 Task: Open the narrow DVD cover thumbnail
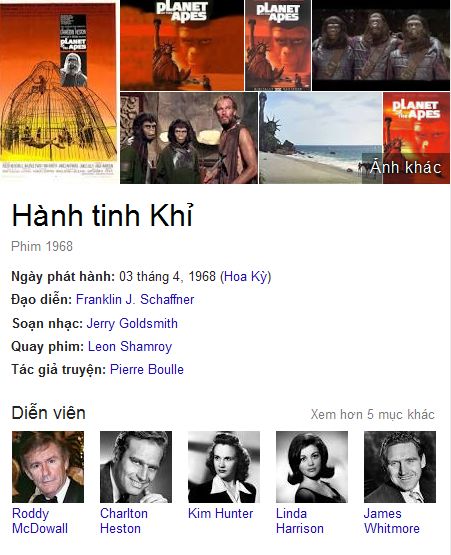point(278,45)
